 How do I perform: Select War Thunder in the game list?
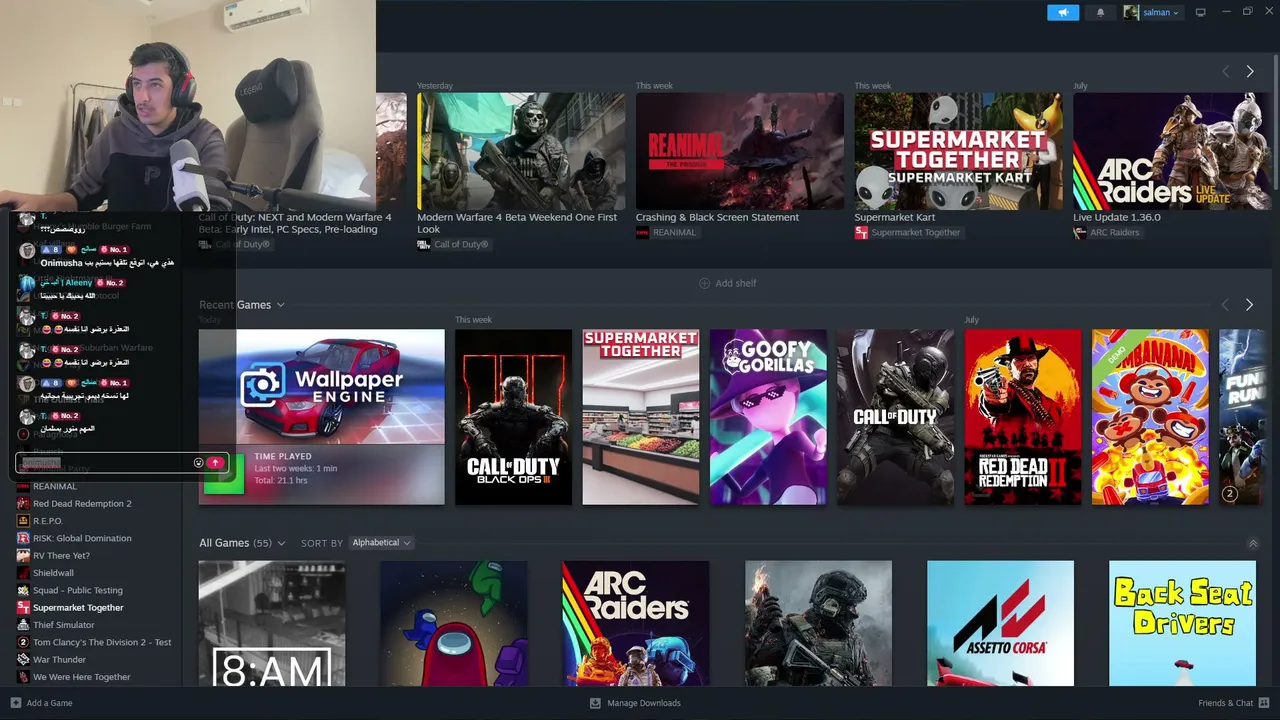[60, 660]
